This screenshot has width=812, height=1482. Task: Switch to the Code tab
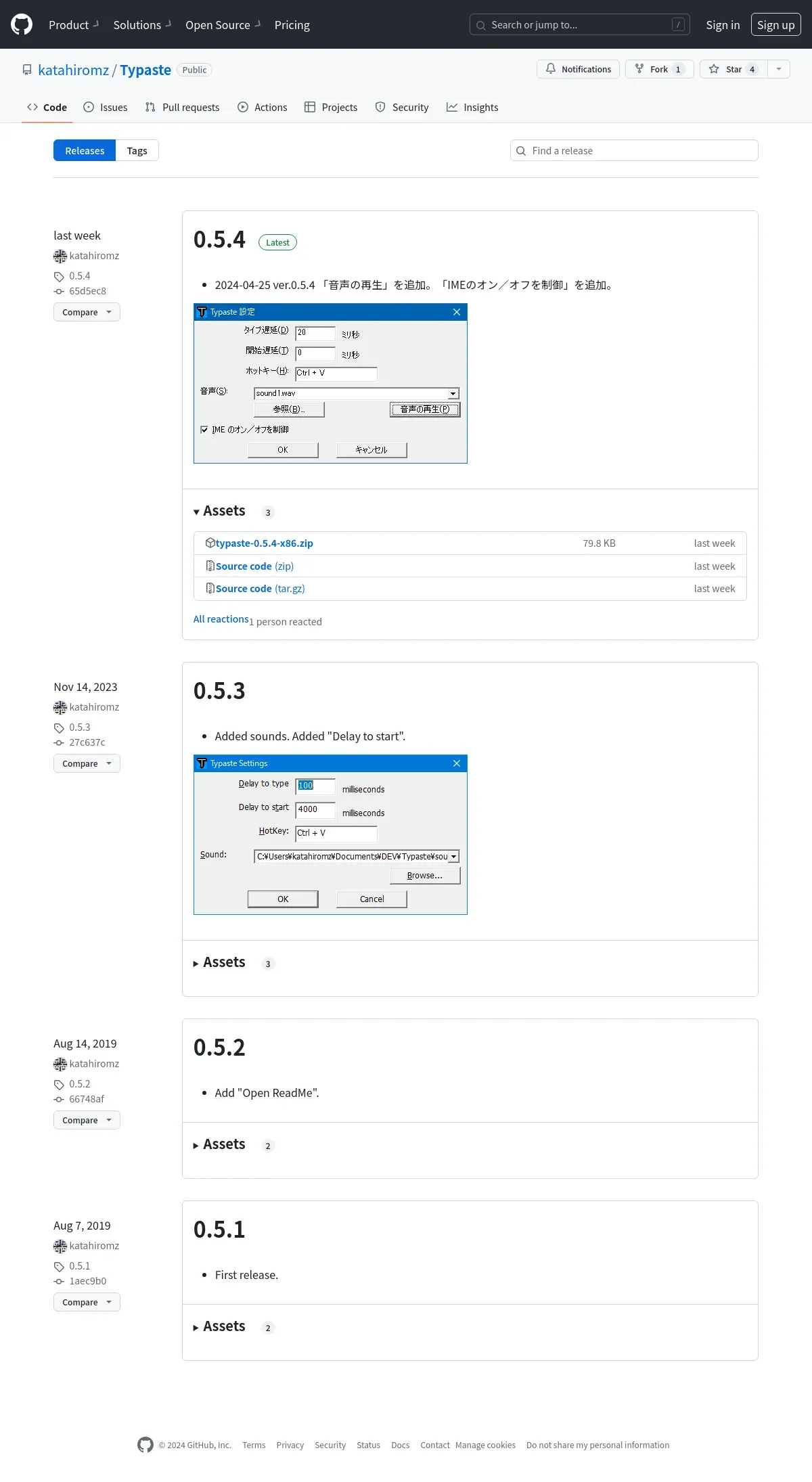coord(47,108)
